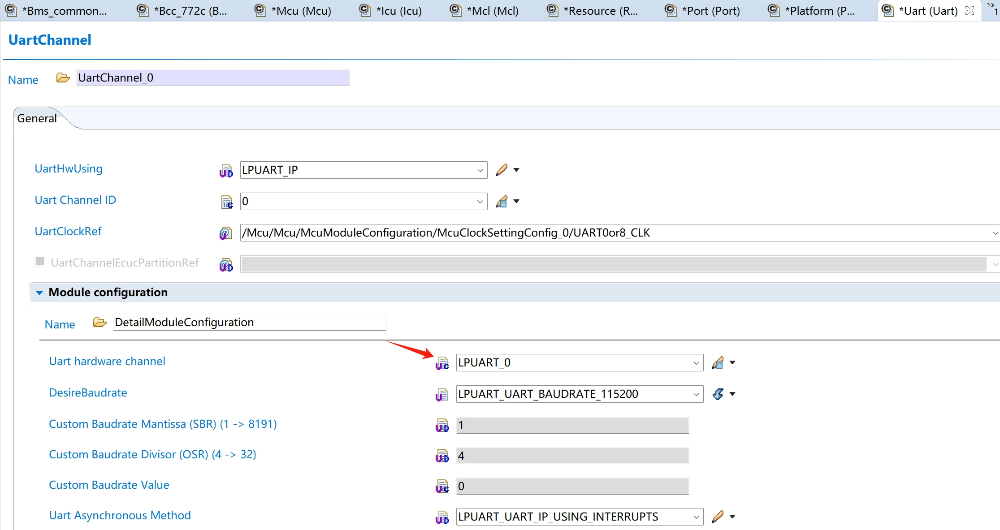Click the folder icon next to UartChannel_0 name
1000x530 pixels.
click(x=63, y=78)
